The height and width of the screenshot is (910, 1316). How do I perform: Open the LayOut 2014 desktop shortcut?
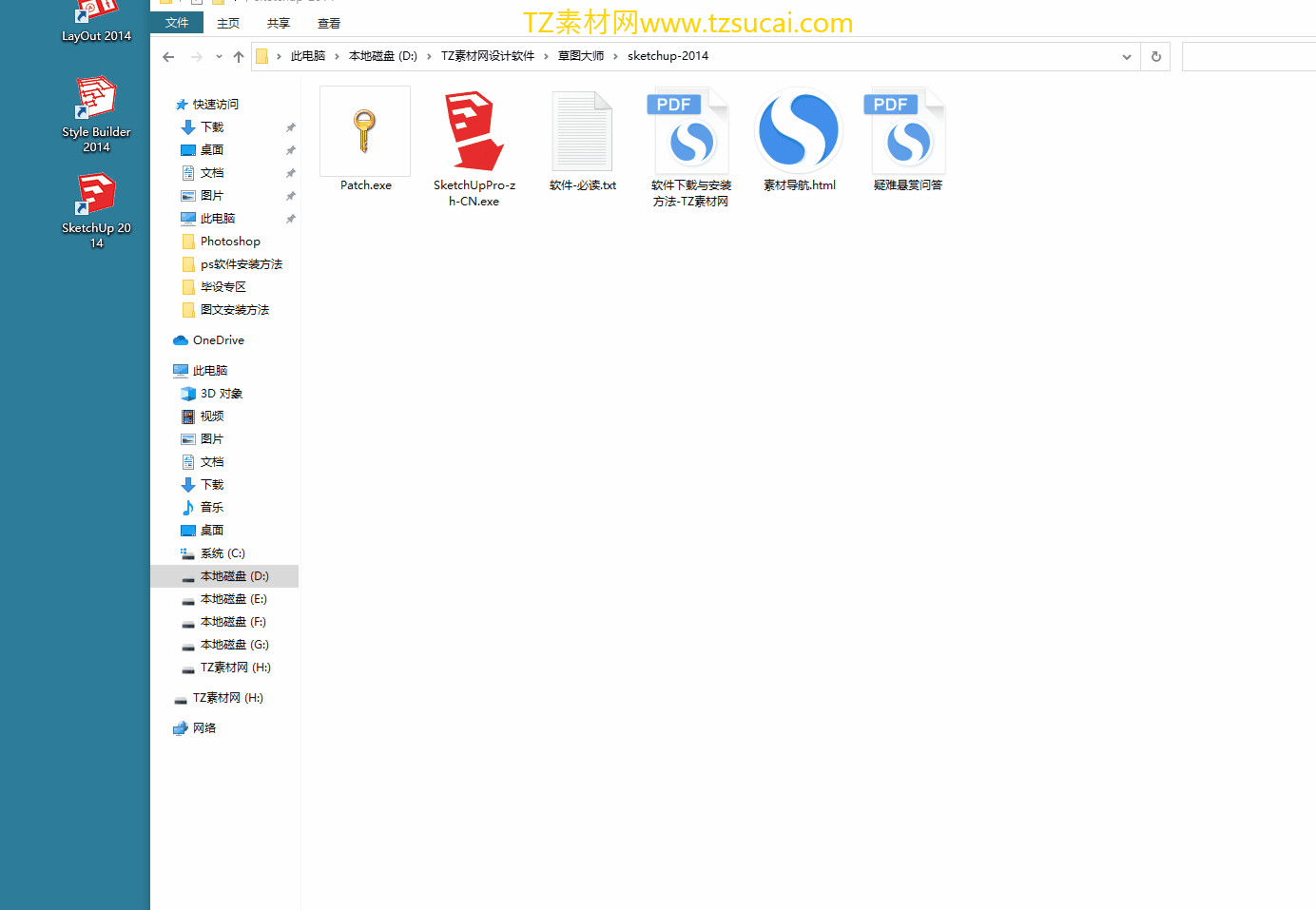click(96, 21)
